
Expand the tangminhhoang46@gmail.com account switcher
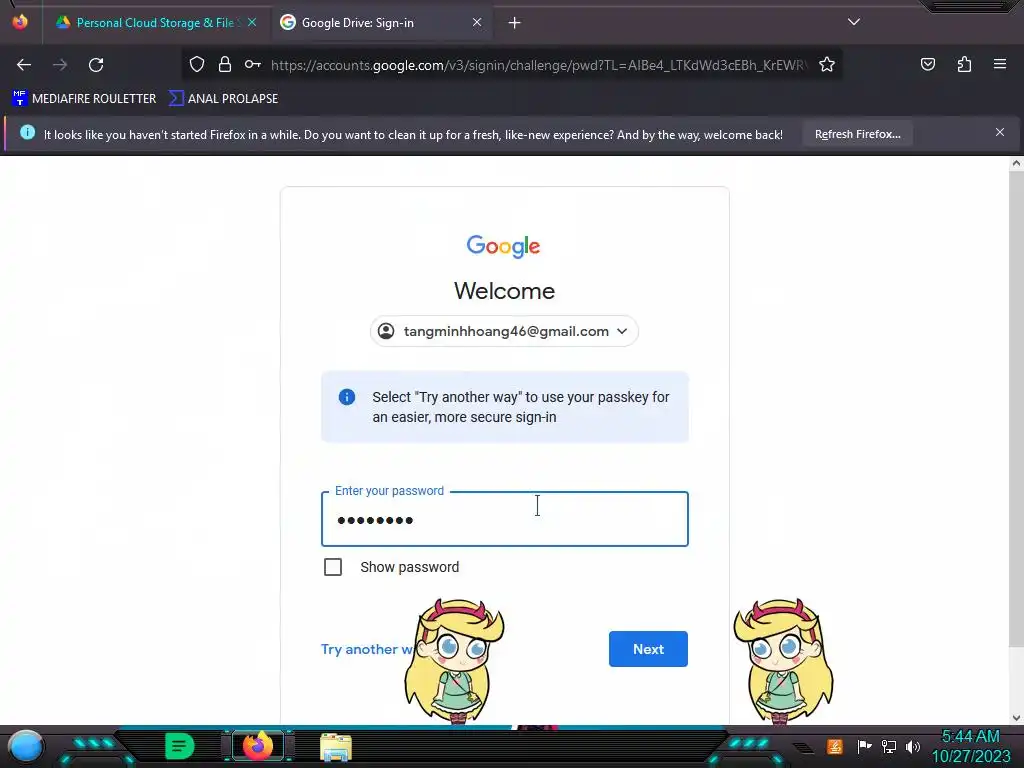(x=504, y=331)
